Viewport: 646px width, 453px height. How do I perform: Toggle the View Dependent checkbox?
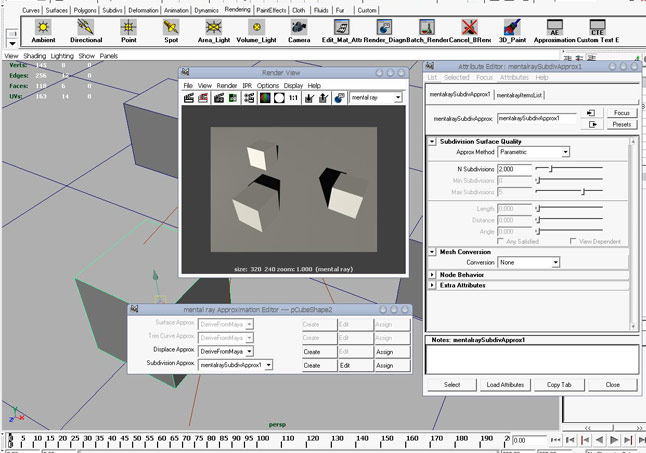[x=573, y=241]
